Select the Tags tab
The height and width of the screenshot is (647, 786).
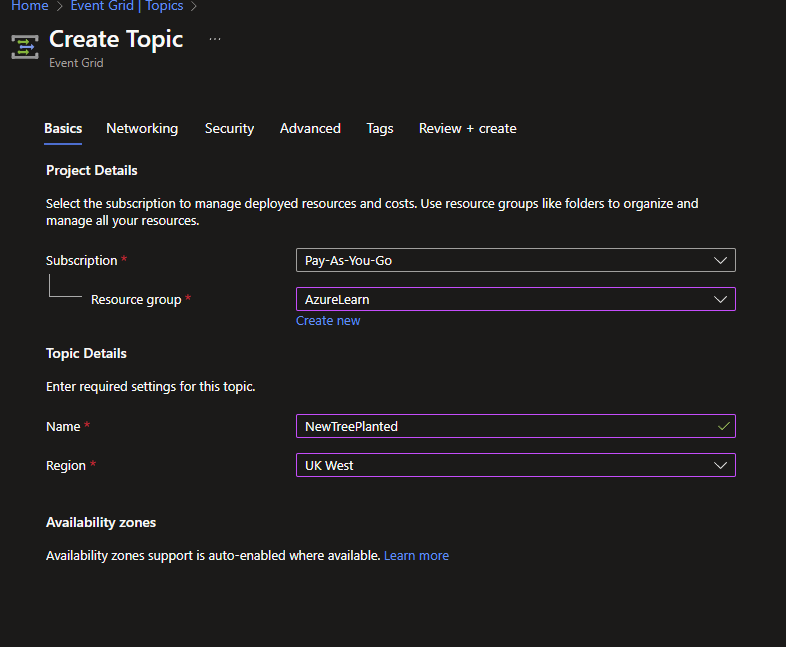pos(380,128)
